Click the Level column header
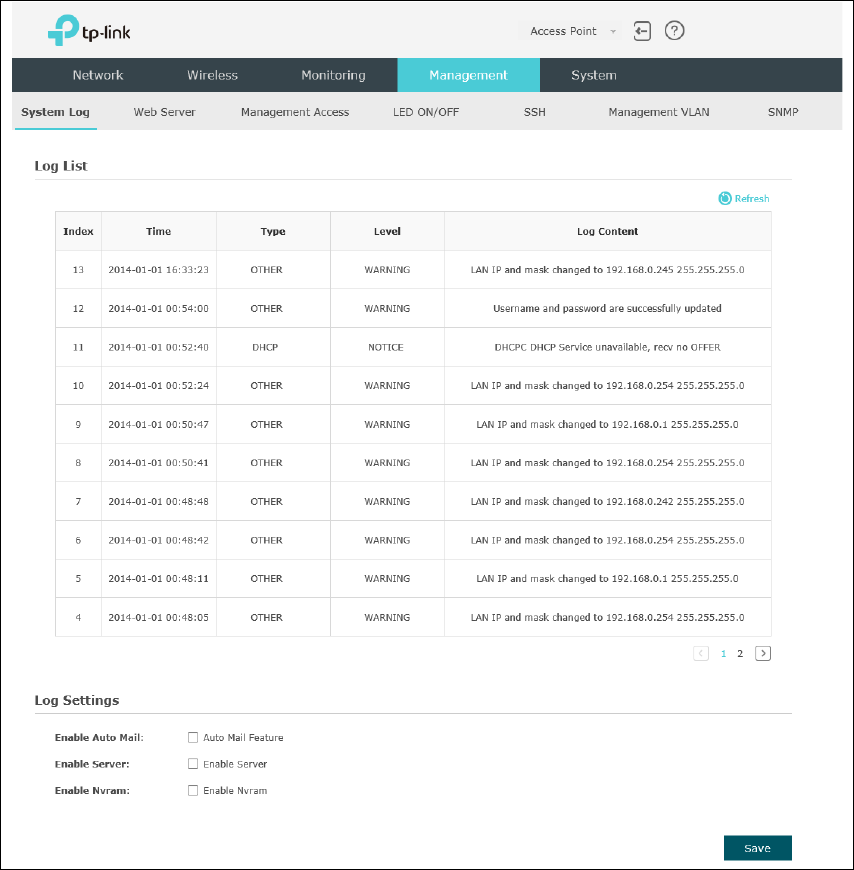This screenshot has width=854, height=870. click(387, 231)
